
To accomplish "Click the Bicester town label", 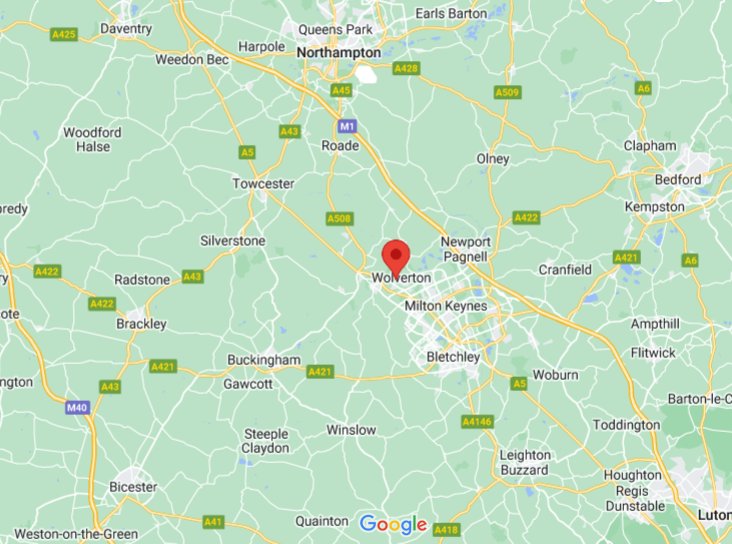I will [x=133, y=487].
